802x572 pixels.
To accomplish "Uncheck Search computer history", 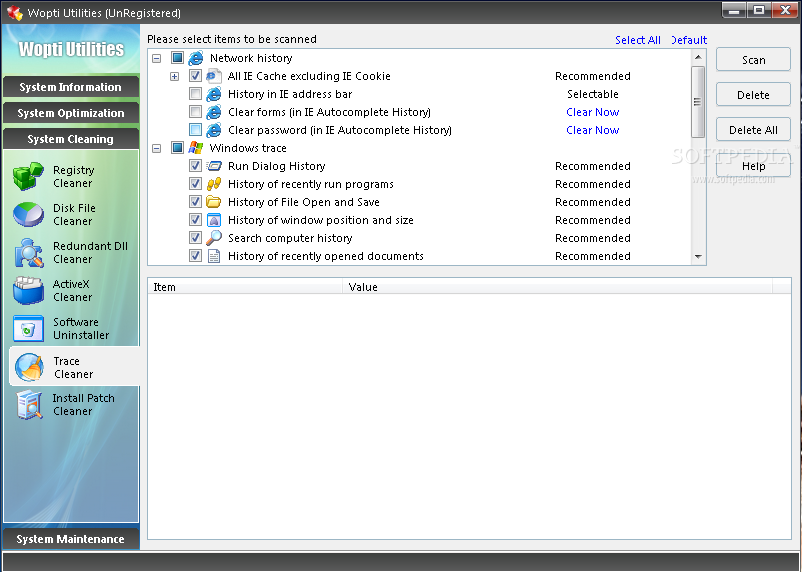I will [x=195, y=237].
